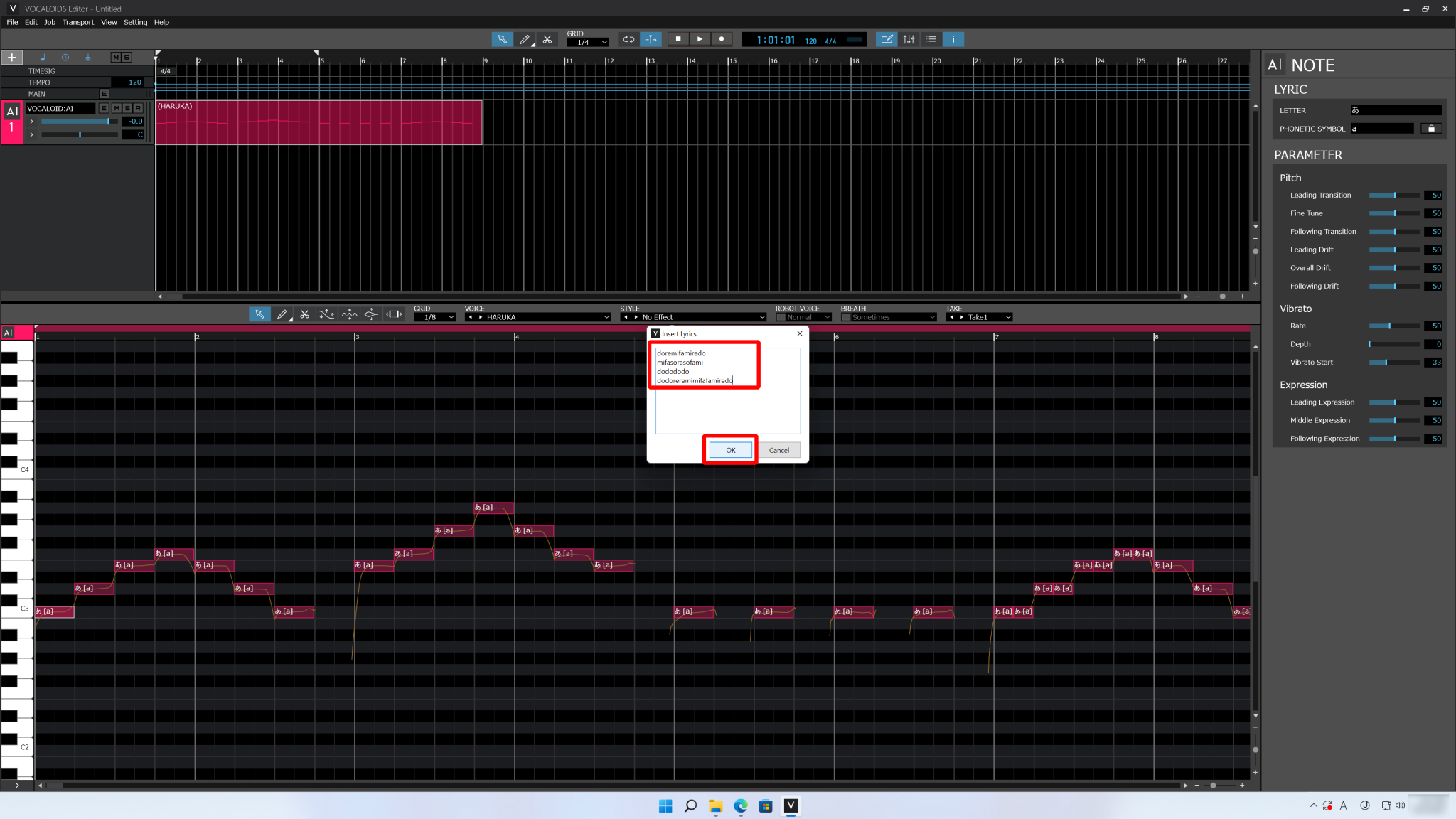
Task: Open the Job menu
Action: click(x=49, y=22)
